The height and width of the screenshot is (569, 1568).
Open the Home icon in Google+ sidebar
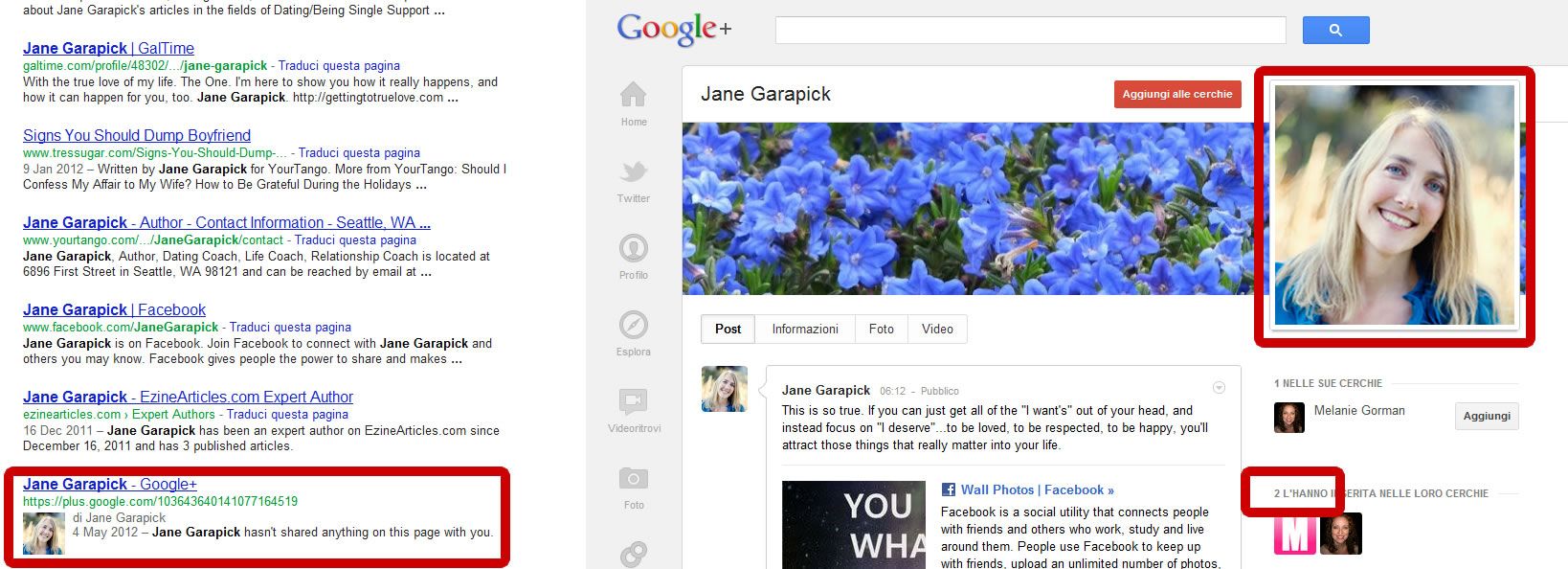coord(634,95)
